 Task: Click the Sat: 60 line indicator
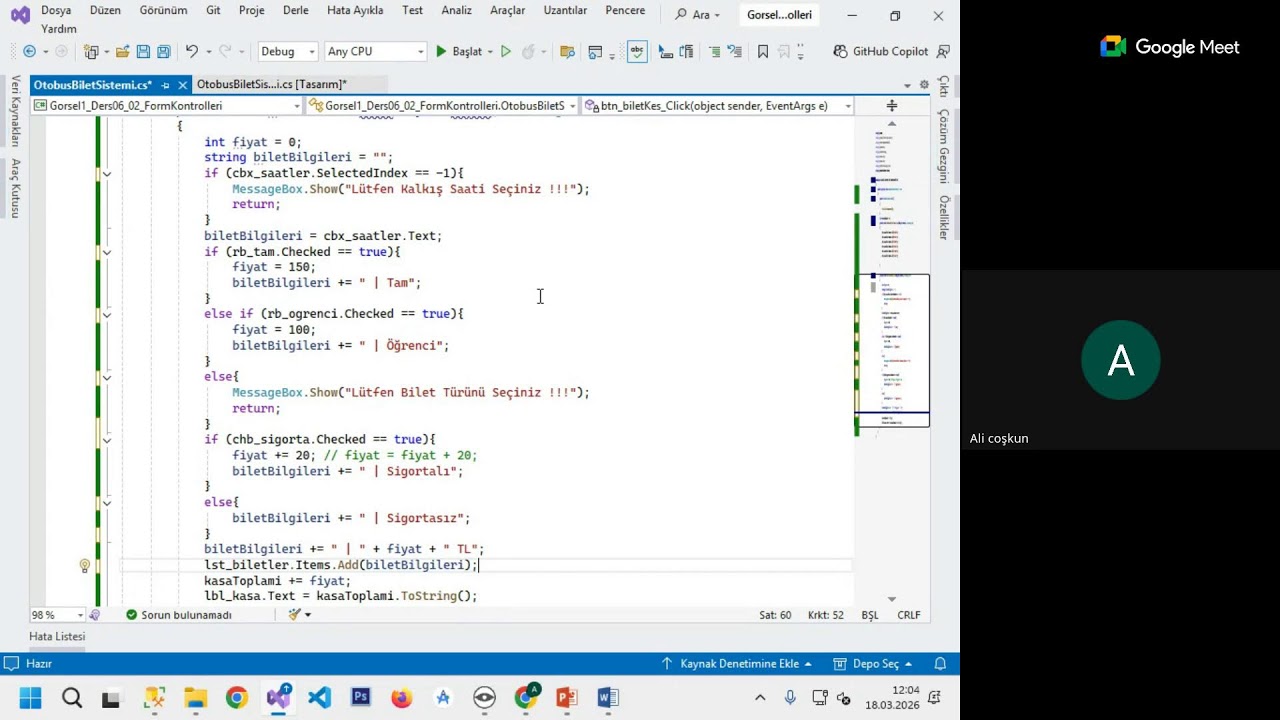coord(775,615)
